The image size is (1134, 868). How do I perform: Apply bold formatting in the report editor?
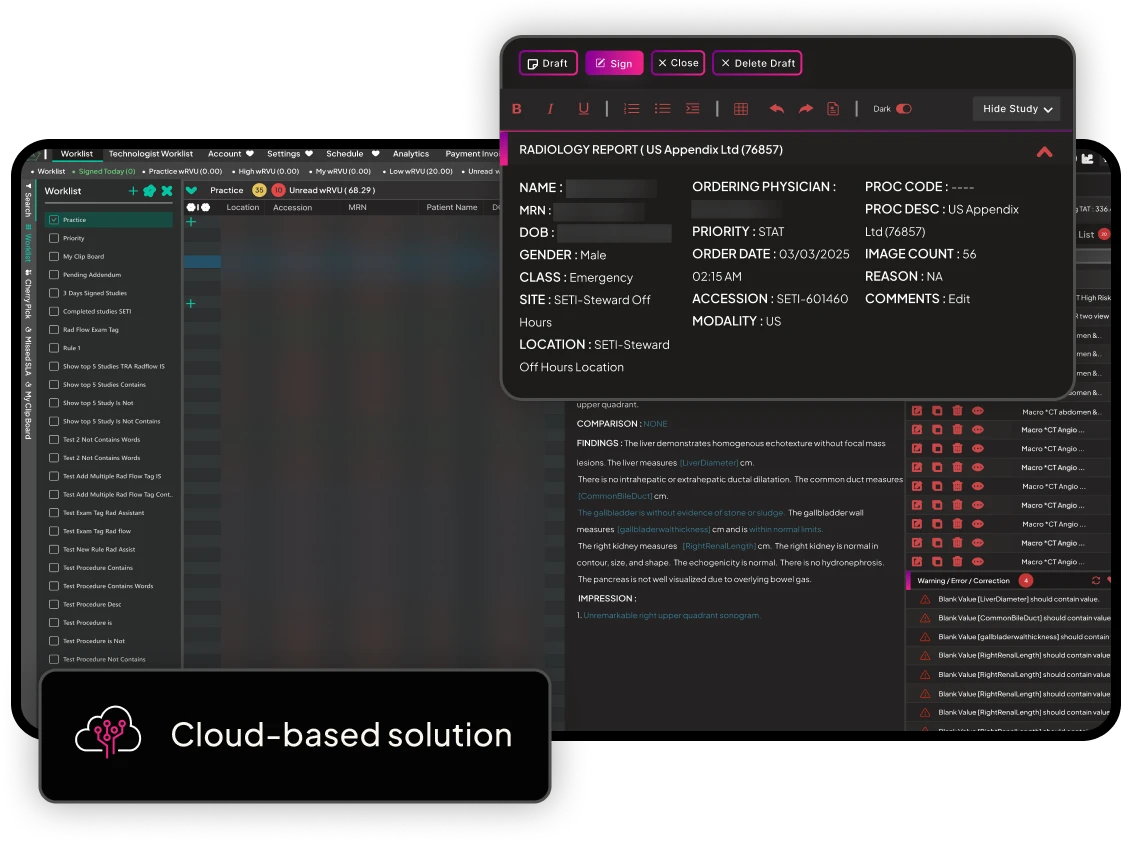(x=517, y=109)
